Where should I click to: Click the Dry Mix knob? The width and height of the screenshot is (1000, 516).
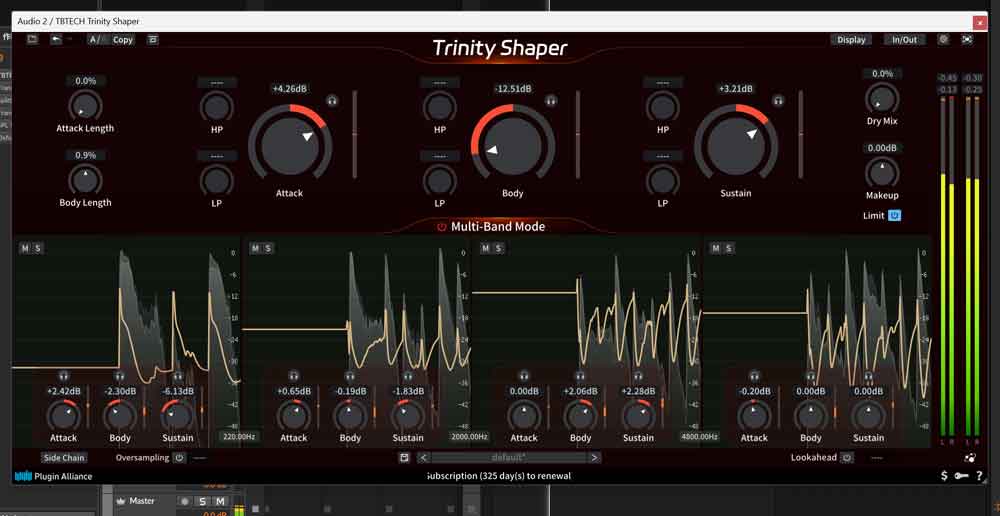(882, 99)
